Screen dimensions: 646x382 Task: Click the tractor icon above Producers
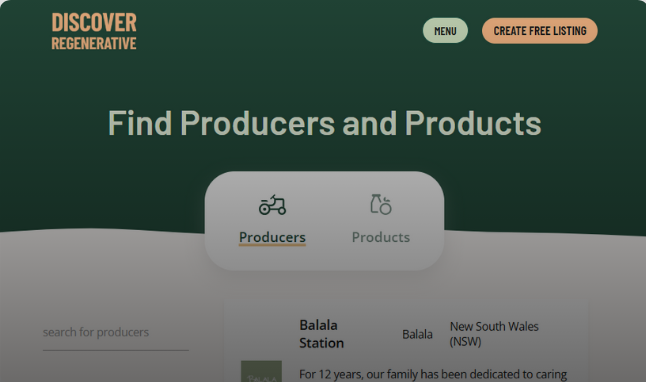[x=272, y=205]
